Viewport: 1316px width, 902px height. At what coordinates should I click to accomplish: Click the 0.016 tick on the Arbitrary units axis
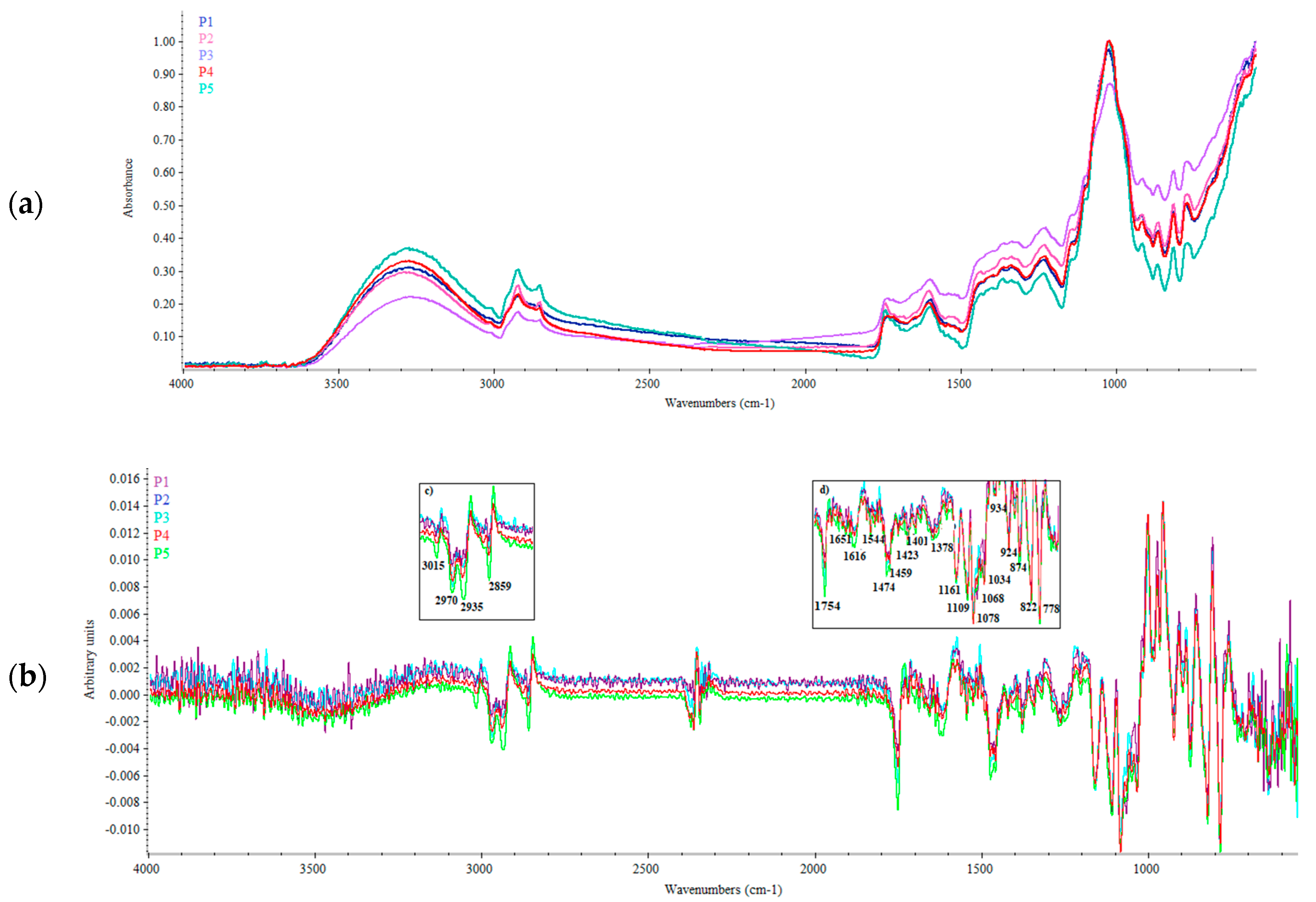click(x=124, y=479)
